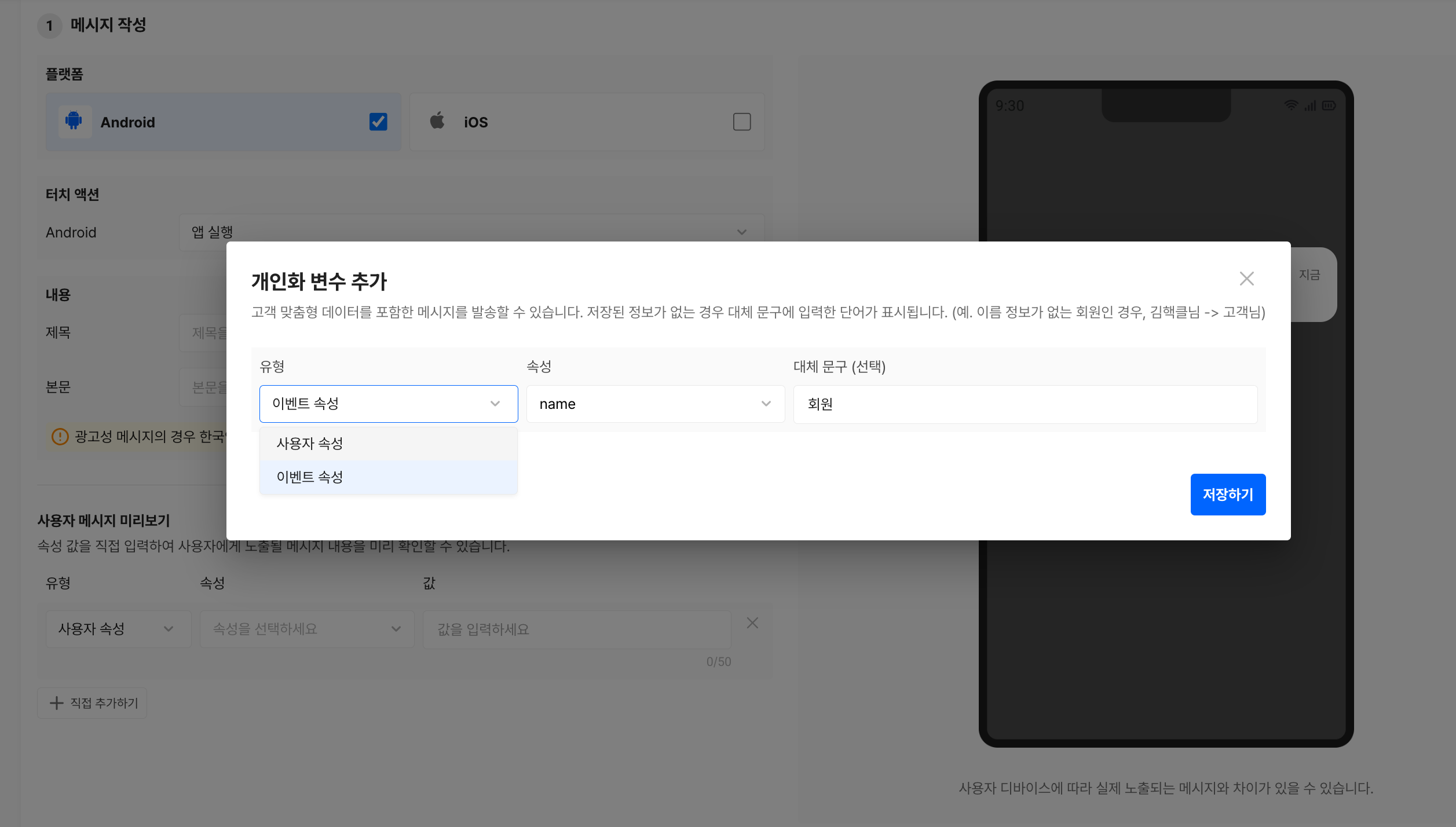Click the 지금 notification timestamp
The image size is (1456, 827).
1309,275
